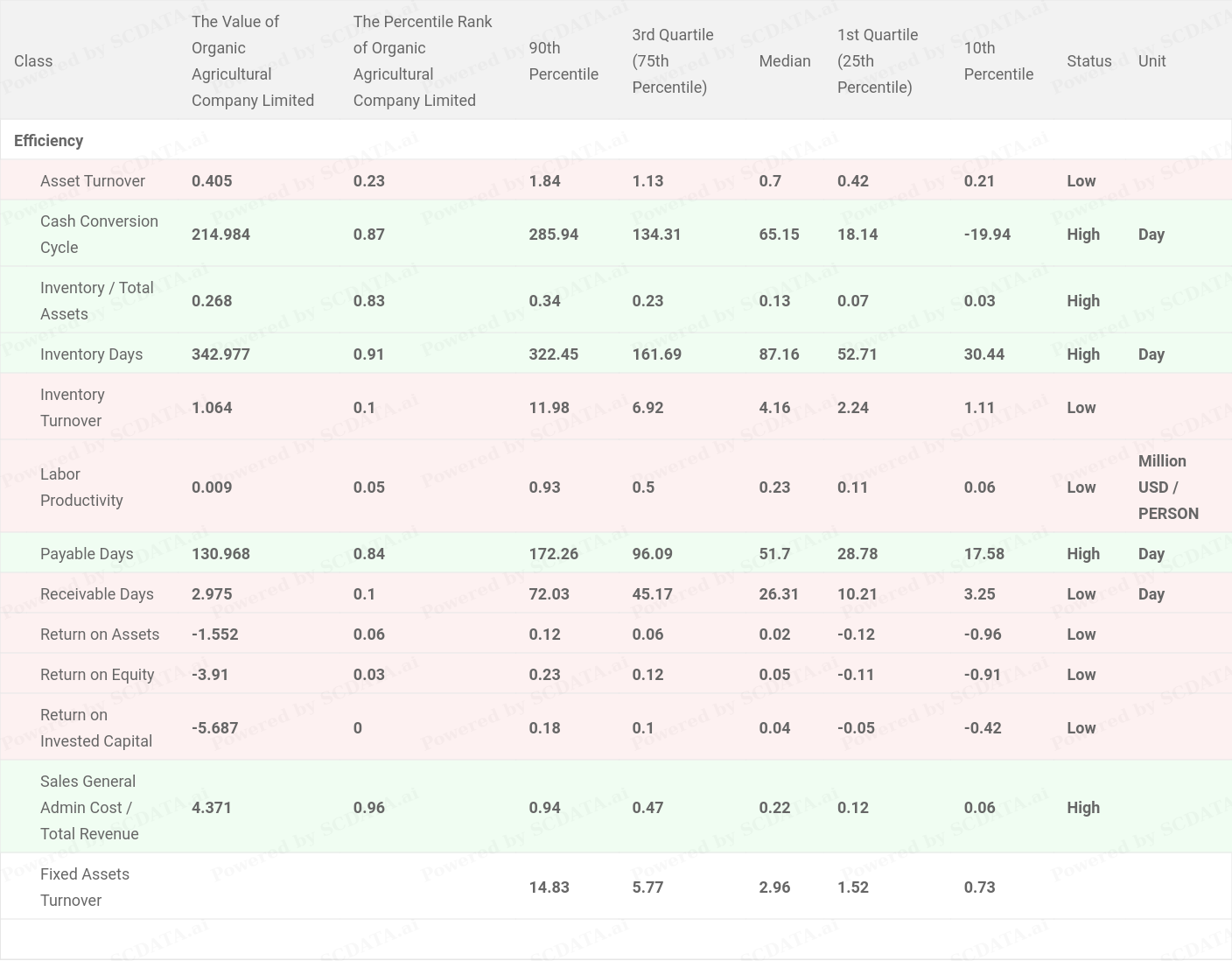Click 1st quartile value 28.78

(x=857, y=553)
